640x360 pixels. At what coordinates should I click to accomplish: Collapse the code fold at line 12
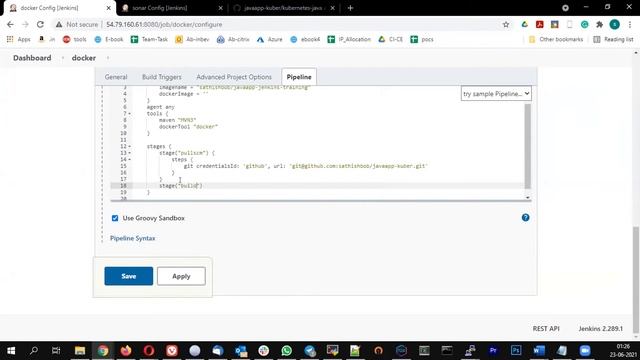coord(130,146)
